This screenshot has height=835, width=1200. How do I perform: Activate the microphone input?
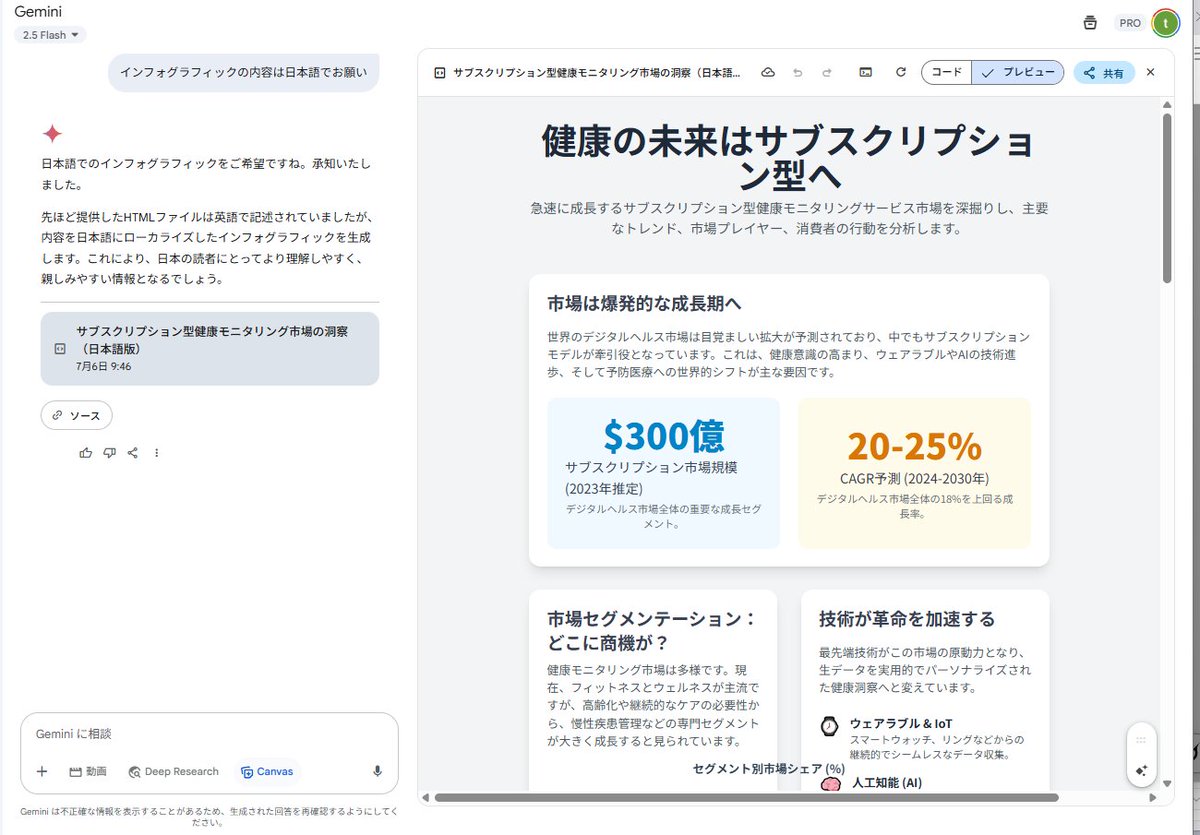[x=378, y=771]
